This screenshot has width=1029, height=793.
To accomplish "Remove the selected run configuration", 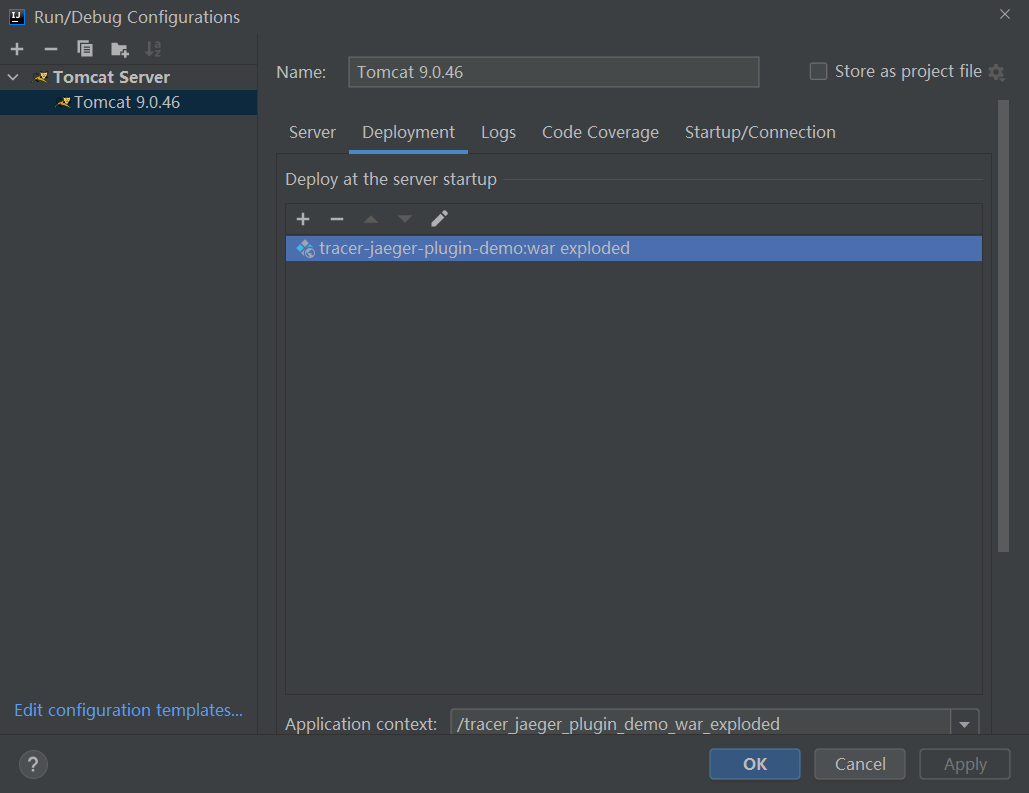I will 51,49.
